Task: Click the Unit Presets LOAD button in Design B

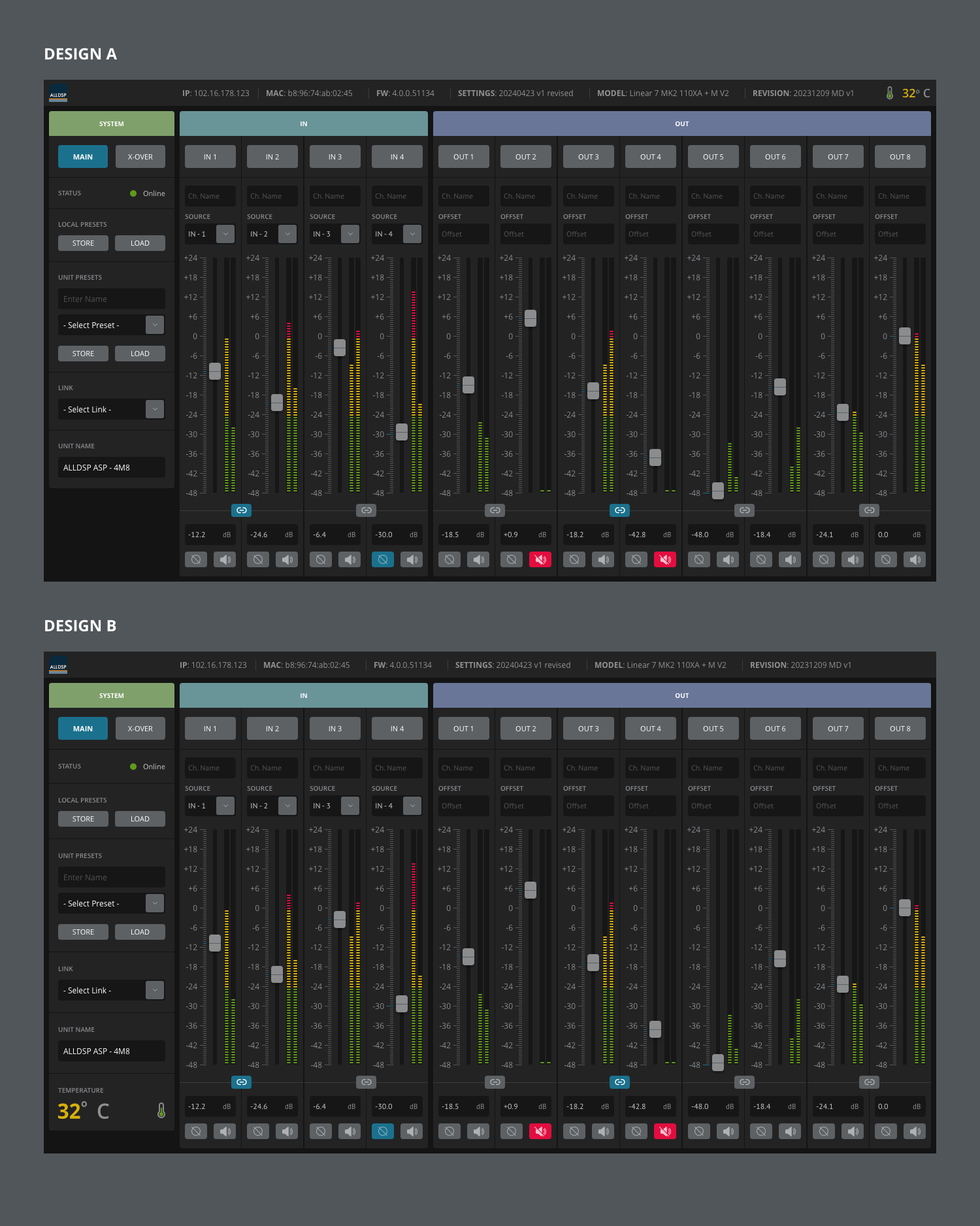Action: [140, 932]
